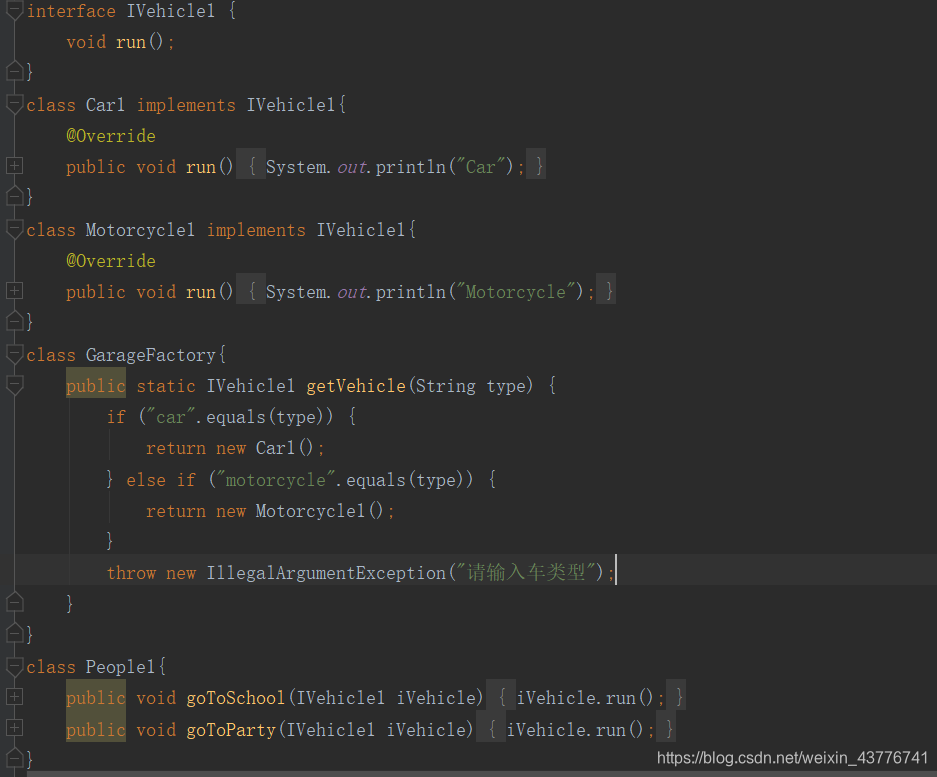Image resolution: width=937 pixels, height=777 pixels.
Task: Expand folded goToSchool method
Action: pos(14,696)
